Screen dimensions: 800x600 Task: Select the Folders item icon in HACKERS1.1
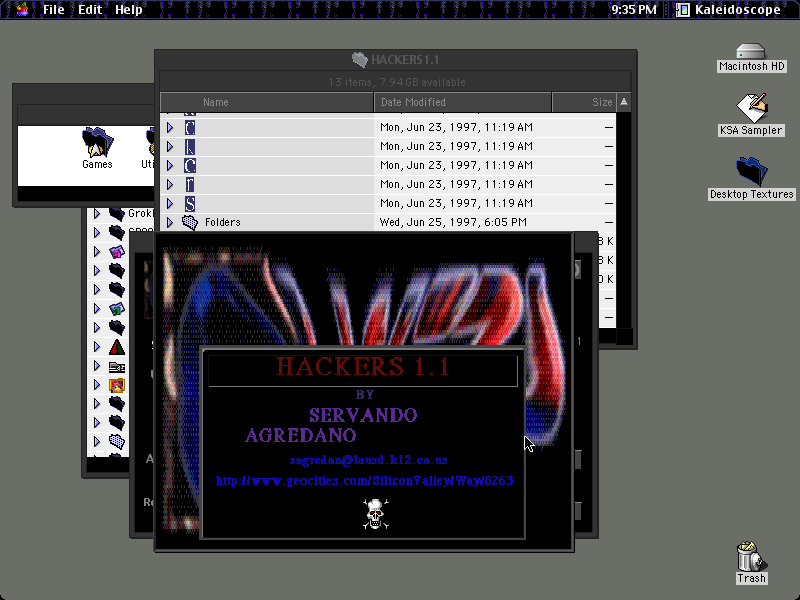[190, 222]
